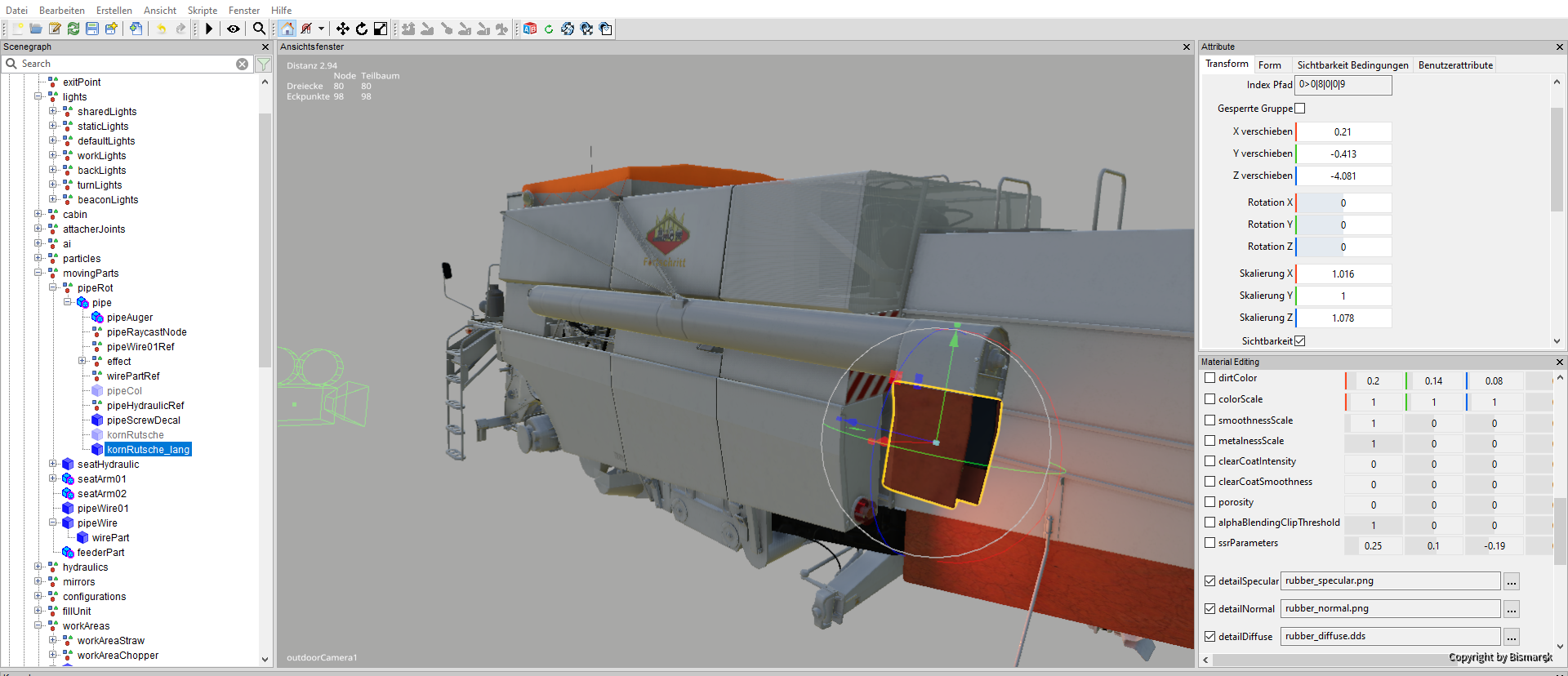Start playback with the black play icon
Viewport: 1568px width, 676px height.
click(x=209, y=29)
